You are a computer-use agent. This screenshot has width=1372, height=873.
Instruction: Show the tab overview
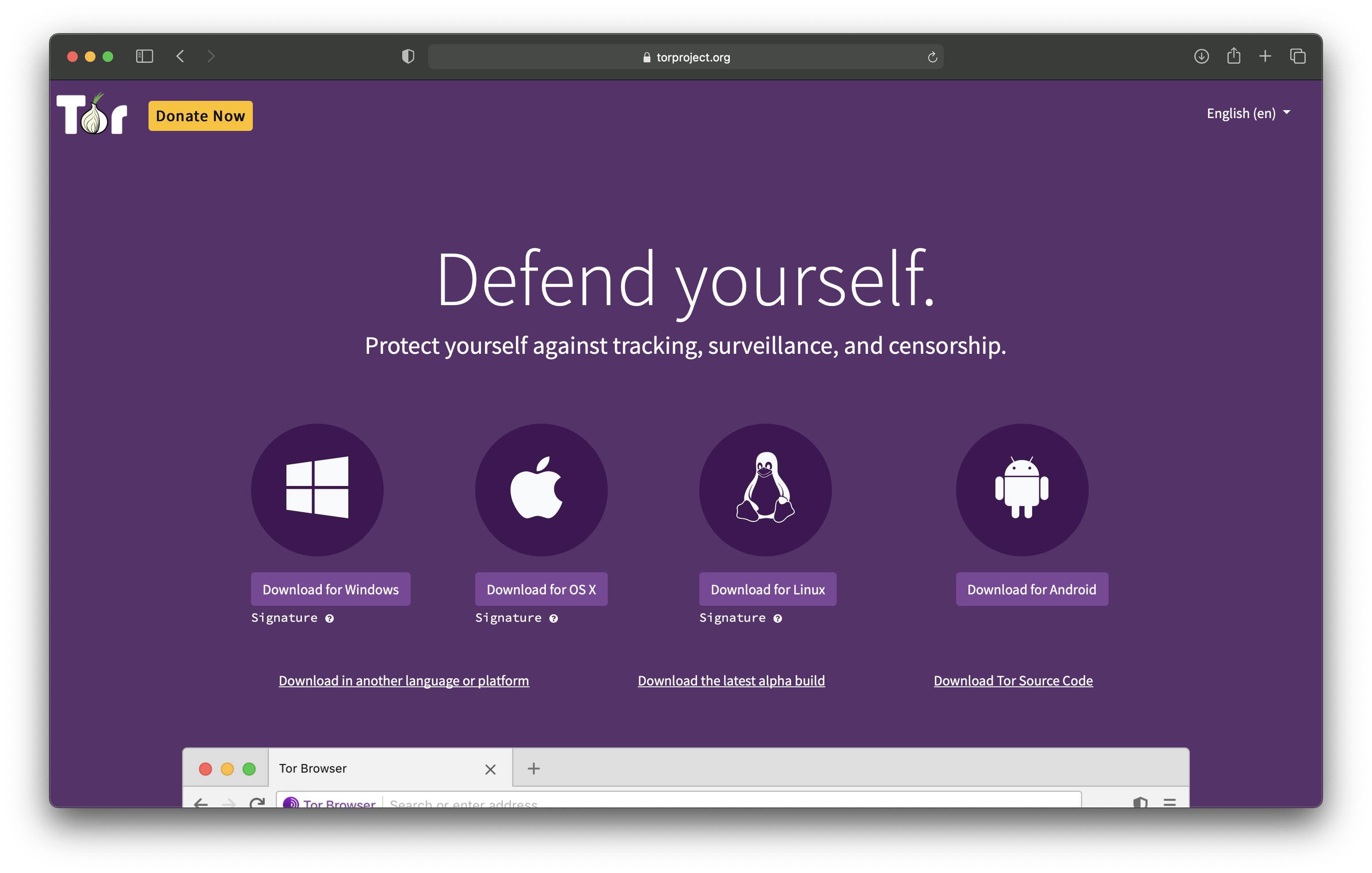pos(1298,57)
